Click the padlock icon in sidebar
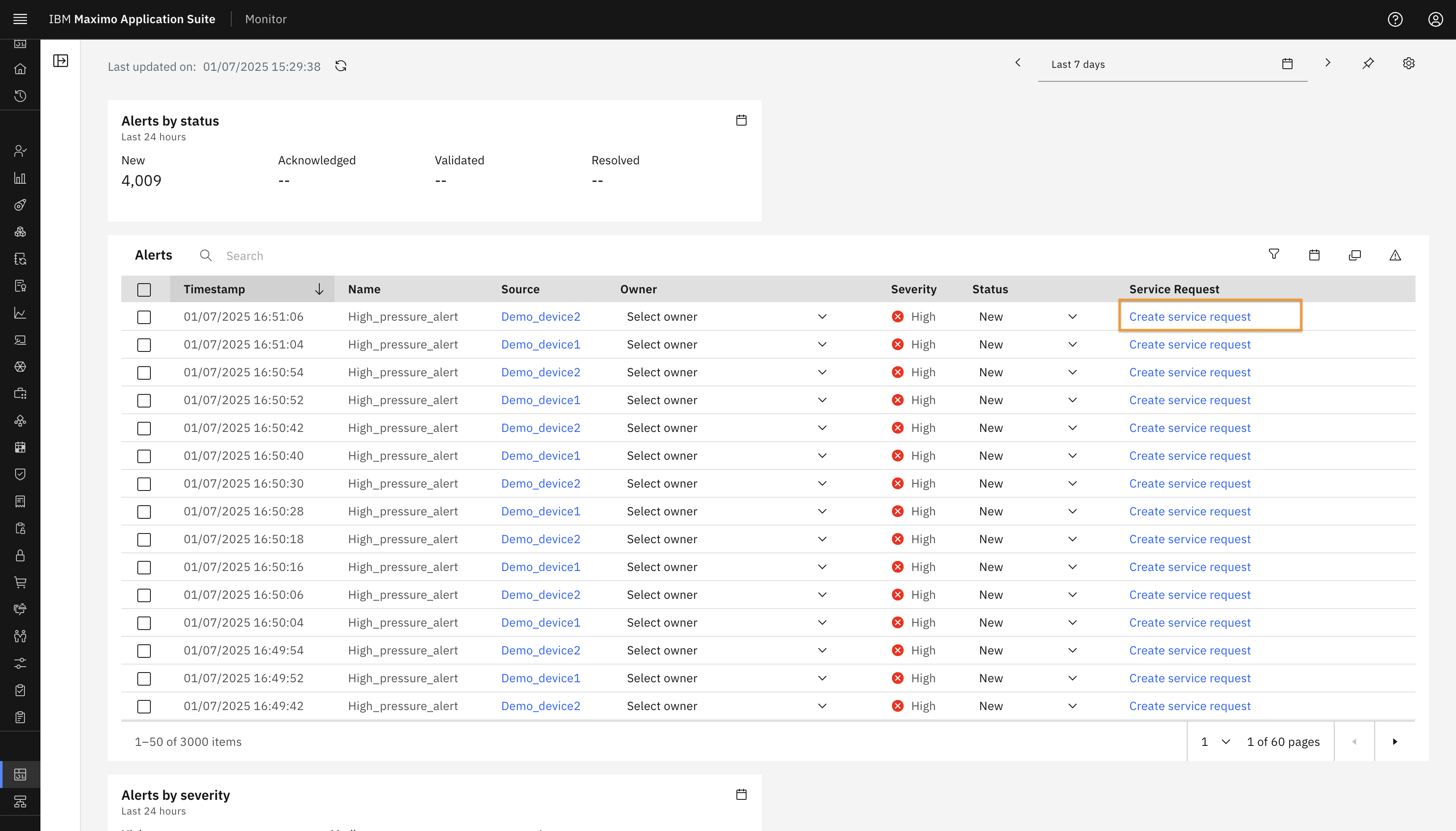1456x831 pixels. (x=20, y=555)
